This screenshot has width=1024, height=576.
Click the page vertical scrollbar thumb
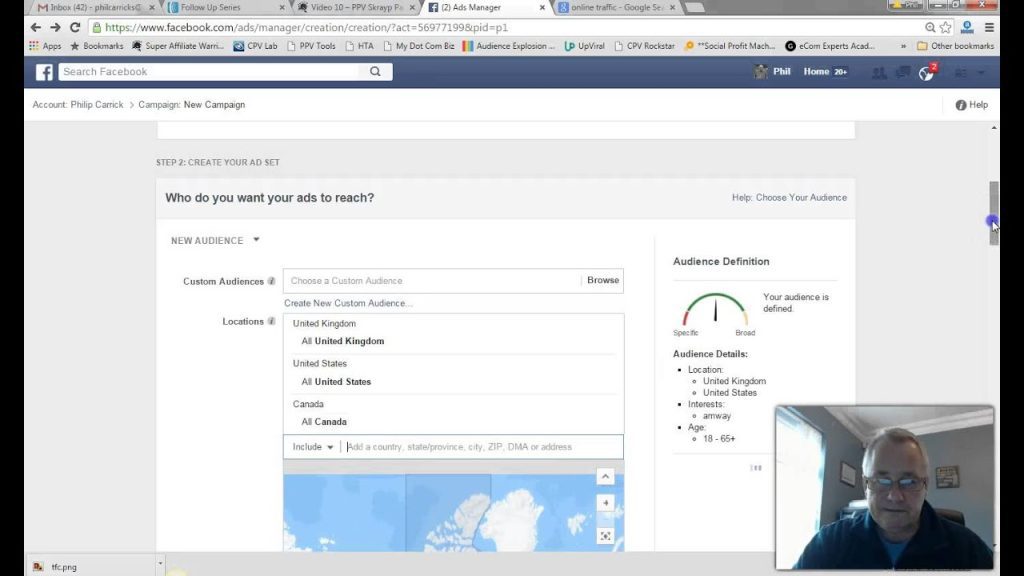[x=994, y=213]
